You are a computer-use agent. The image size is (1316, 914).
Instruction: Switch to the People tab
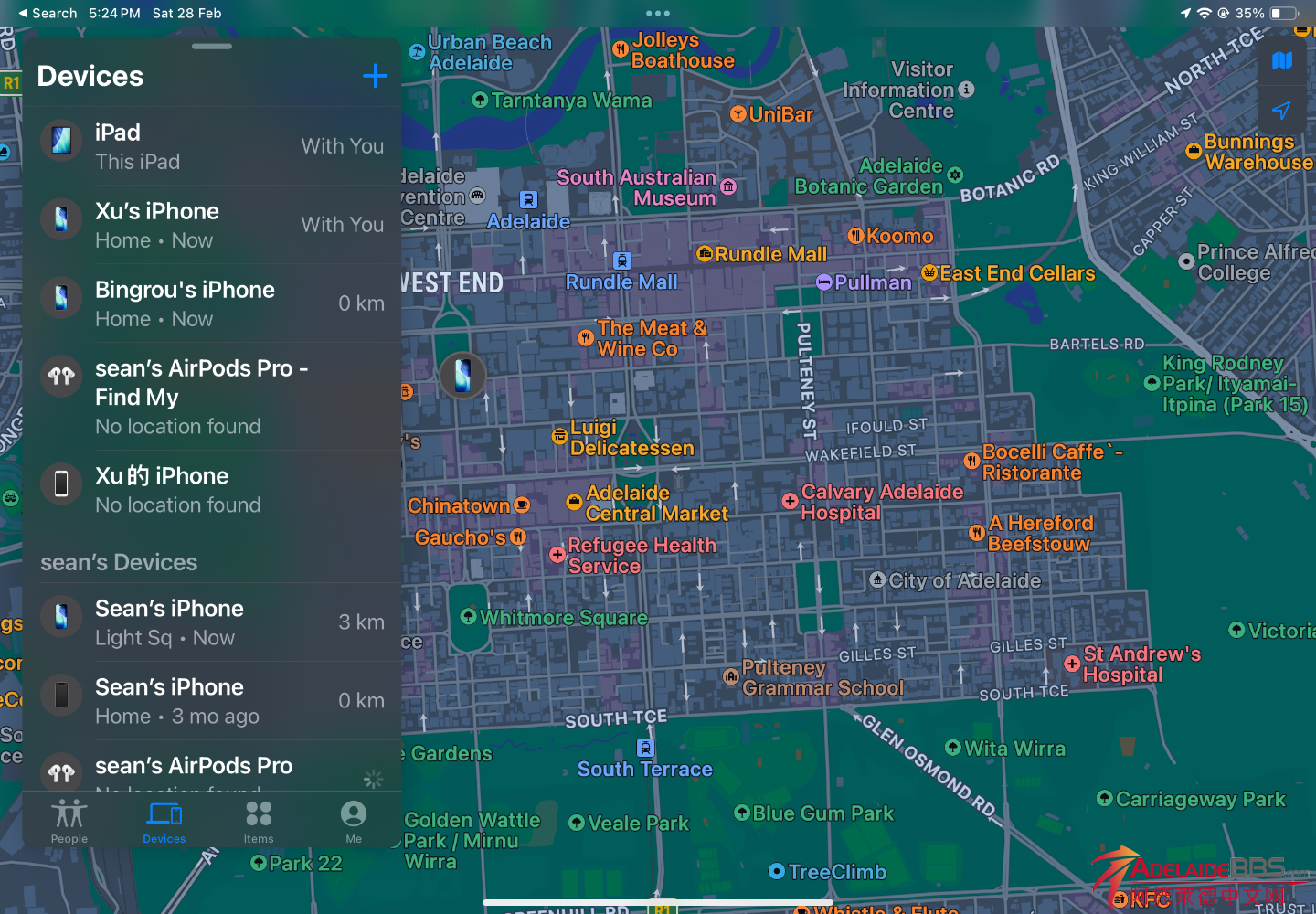pos(69,821)
